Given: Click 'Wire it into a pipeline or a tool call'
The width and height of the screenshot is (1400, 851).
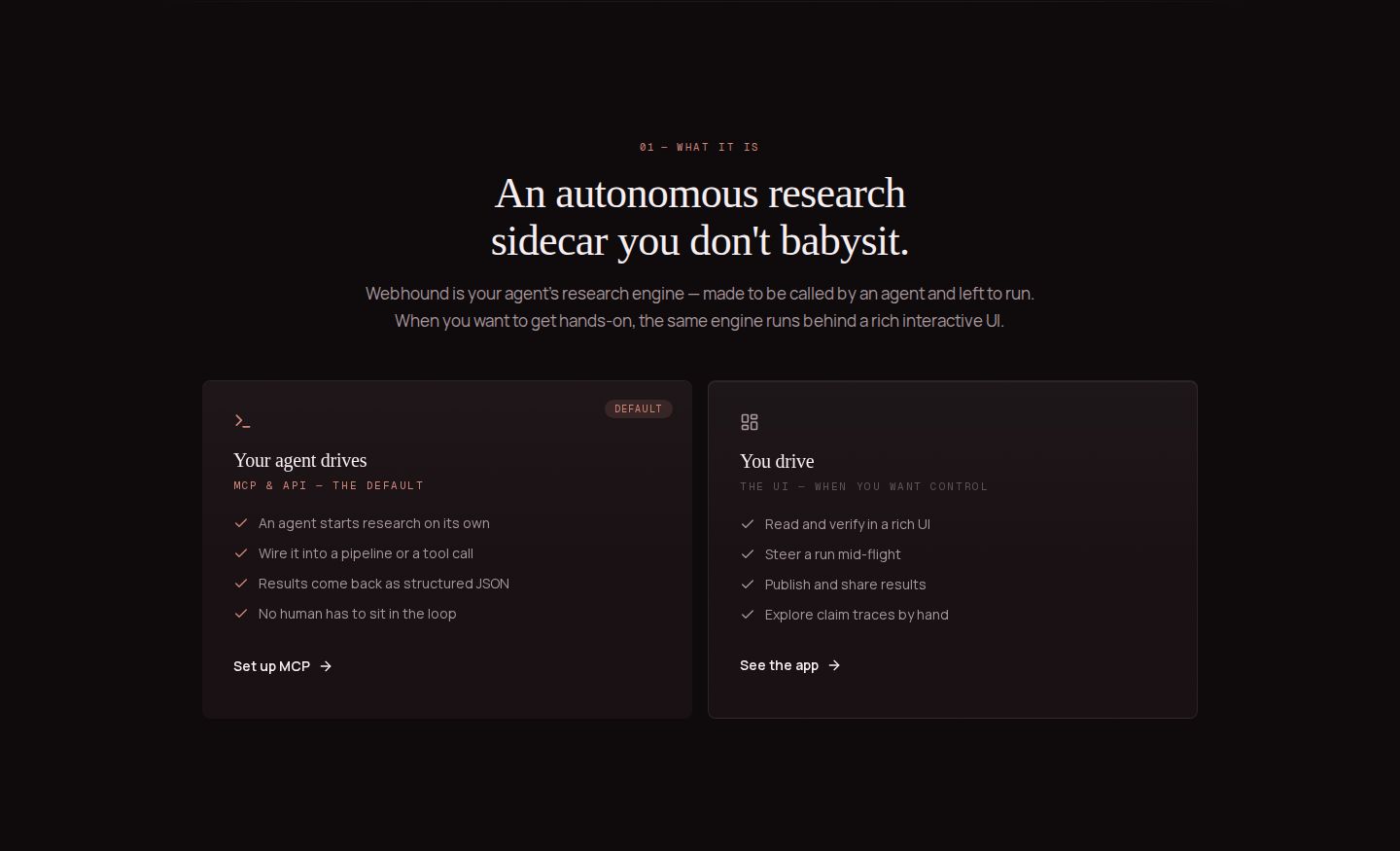Looking at the screenshot, I should pyautogui.click(x=366, y=553).
